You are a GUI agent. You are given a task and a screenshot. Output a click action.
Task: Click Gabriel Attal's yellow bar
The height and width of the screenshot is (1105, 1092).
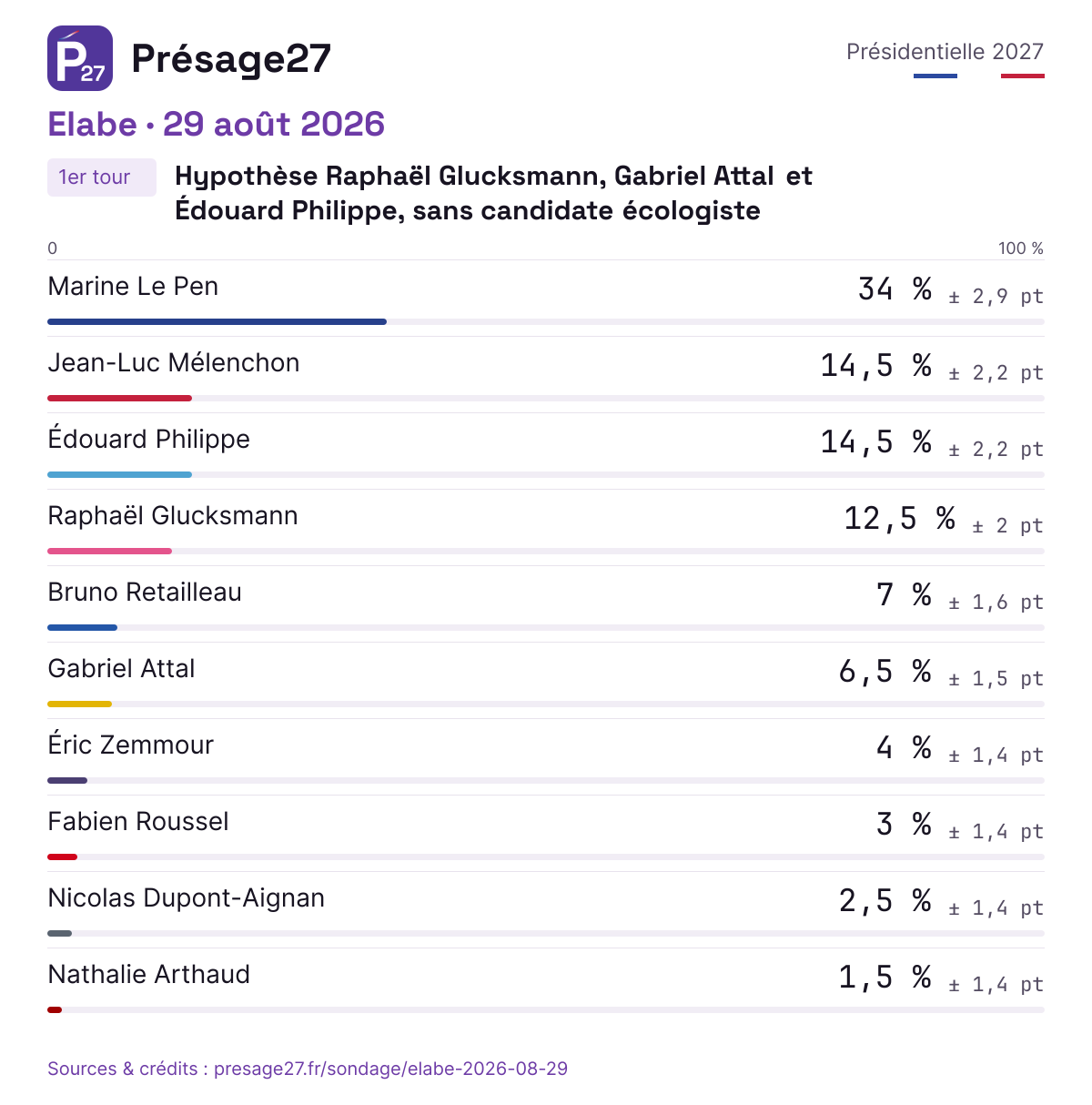pos(79,704)
